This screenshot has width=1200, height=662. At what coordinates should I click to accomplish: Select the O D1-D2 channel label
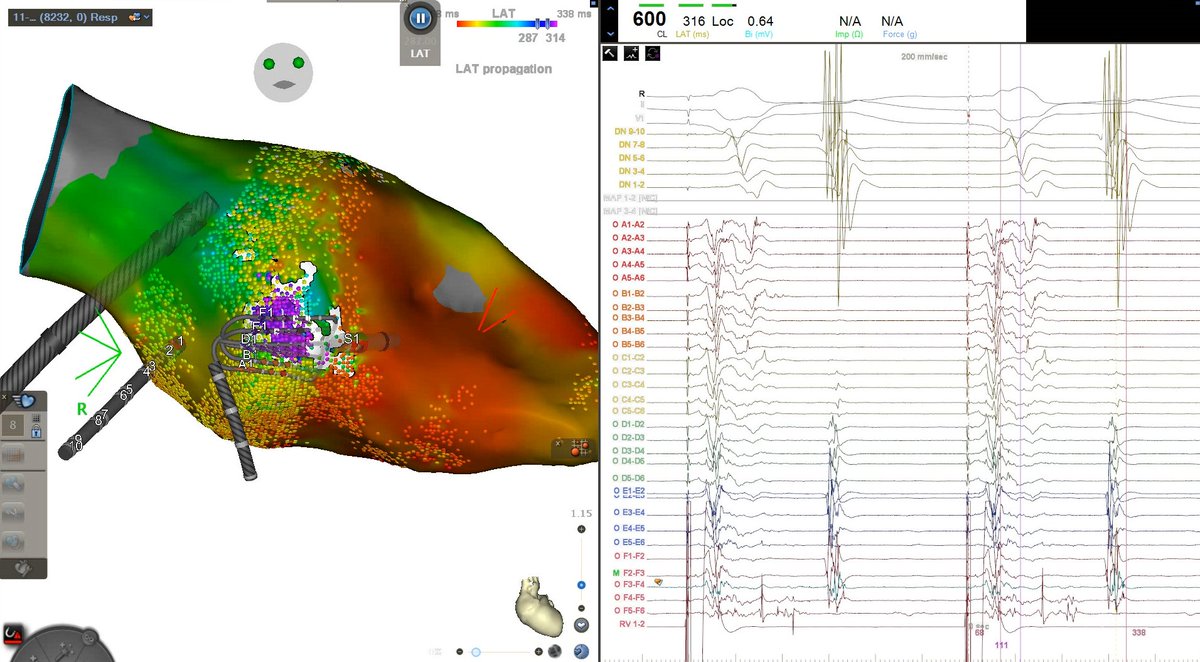(x=628, y=424)
